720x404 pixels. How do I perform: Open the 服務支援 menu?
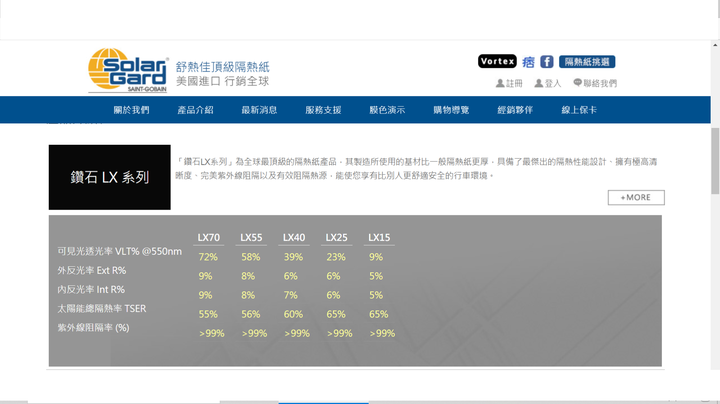[323, 110]
